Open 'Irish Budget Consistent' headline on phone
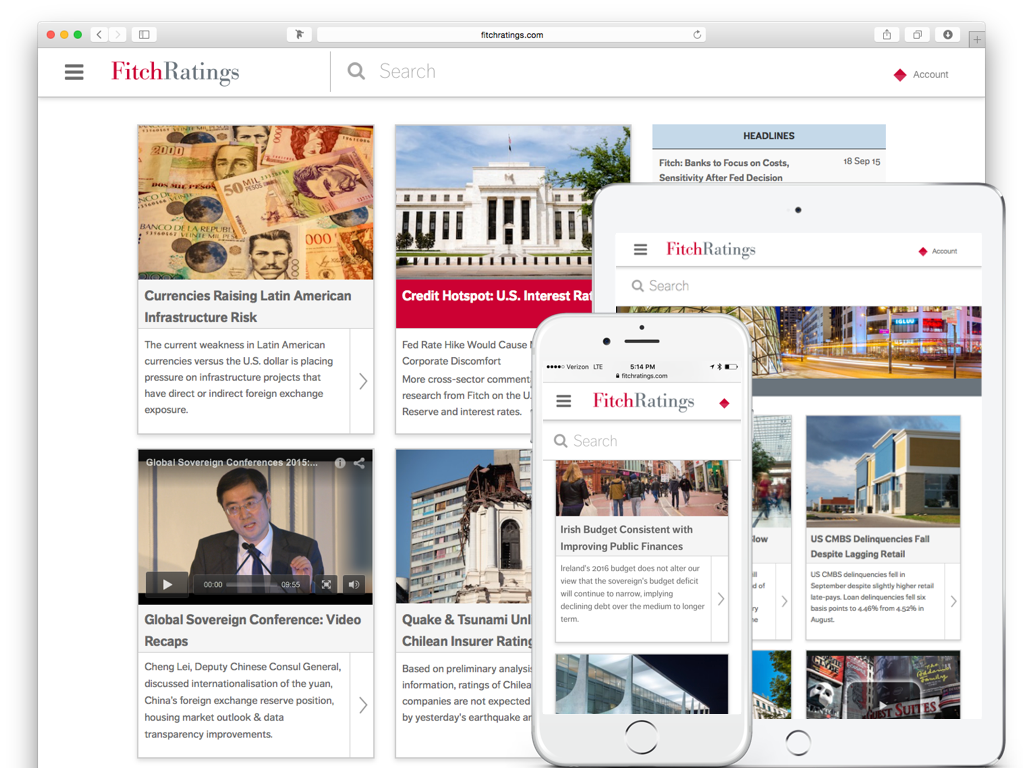Image resolution: width=1023 pixels, height=768 pixels. tap(626, 538)
